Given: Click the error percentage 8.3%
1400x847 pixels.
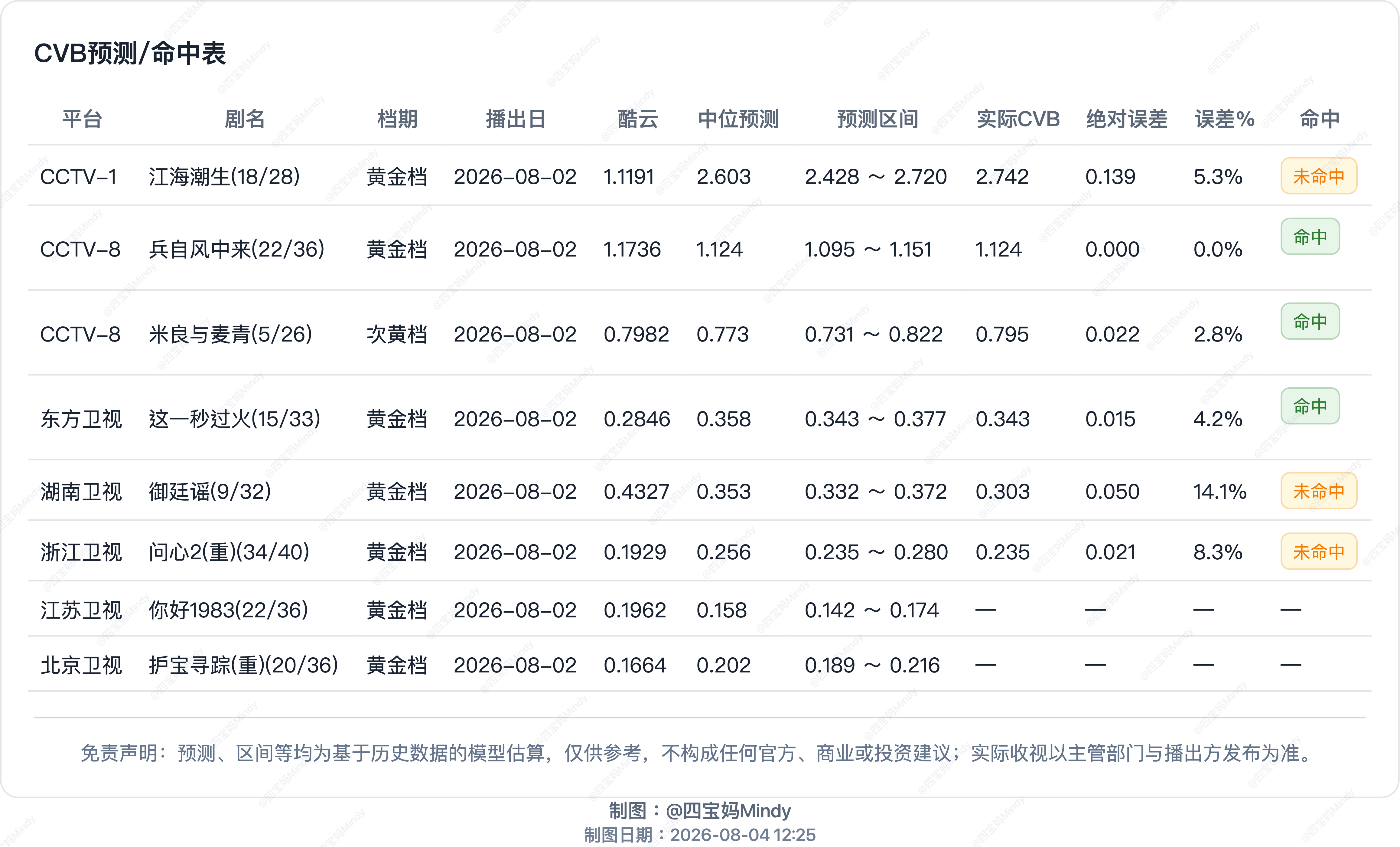Looking at the screenshot, I should tap(1218, 552).
